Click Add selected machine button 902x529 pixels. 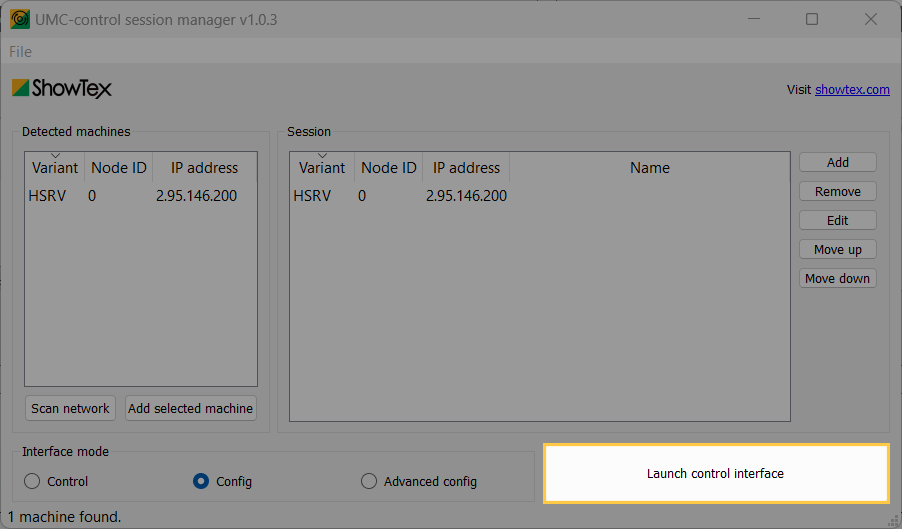(x=190, y=408)
